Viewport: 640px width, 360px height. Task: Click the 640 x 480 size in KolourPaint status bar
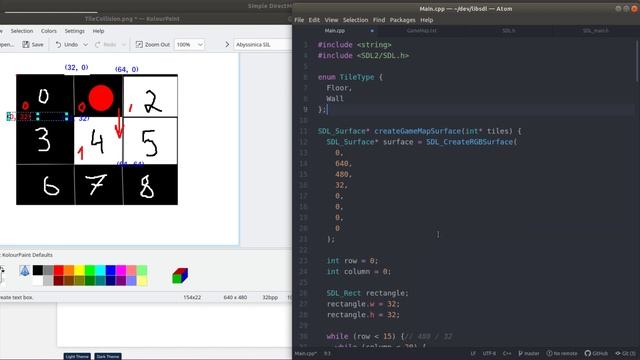click(x=235, y=298)
